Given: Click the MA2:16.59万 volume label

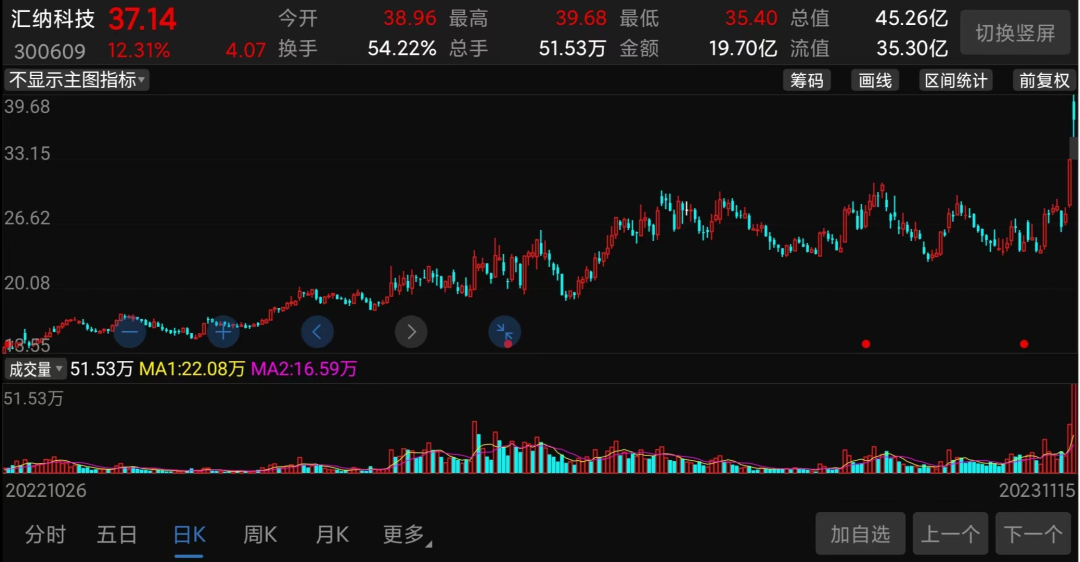Looking at the screenshot, I should click(x=304, y=369).
